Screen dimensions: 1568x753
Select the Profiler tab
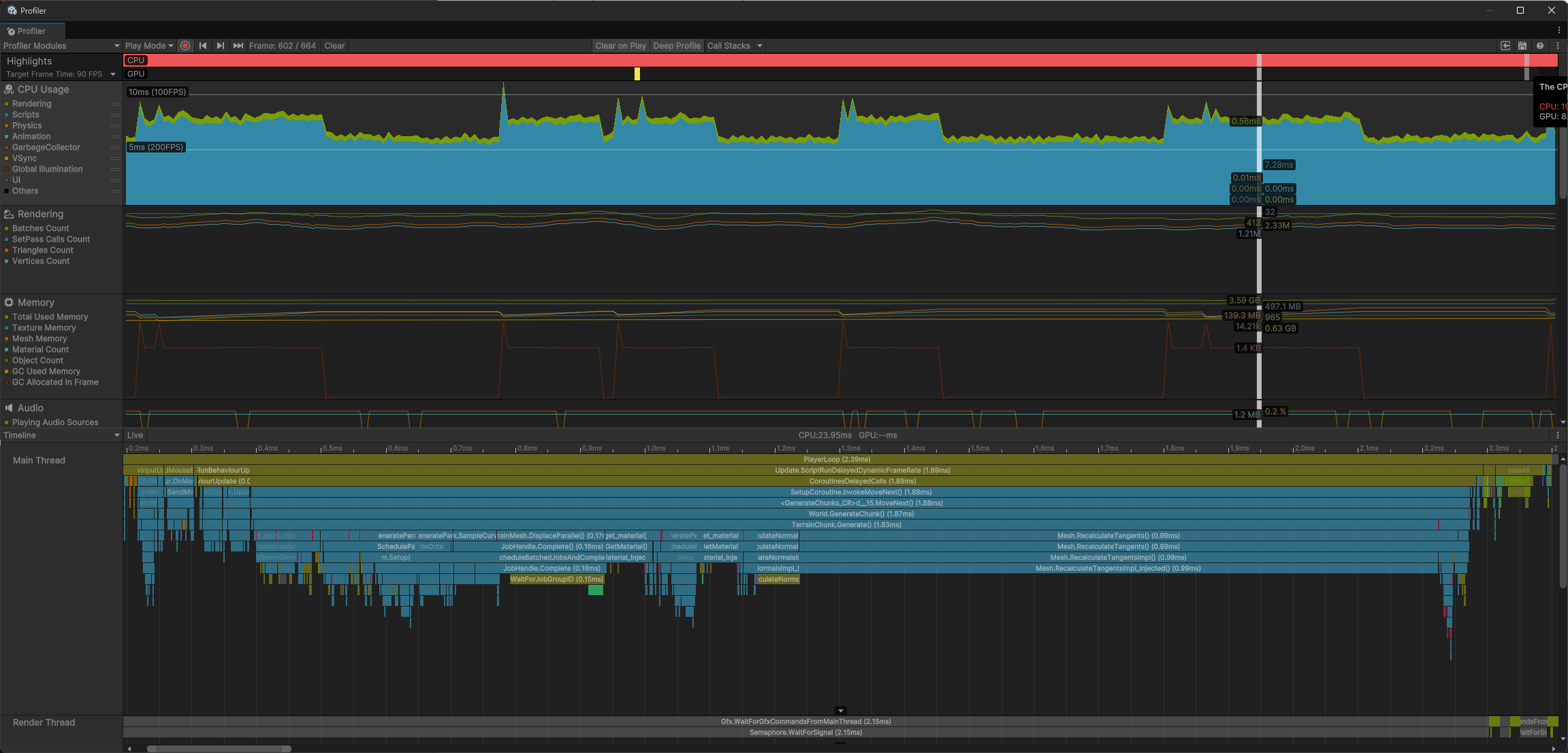pyautogui.click(x=32, y=31)
